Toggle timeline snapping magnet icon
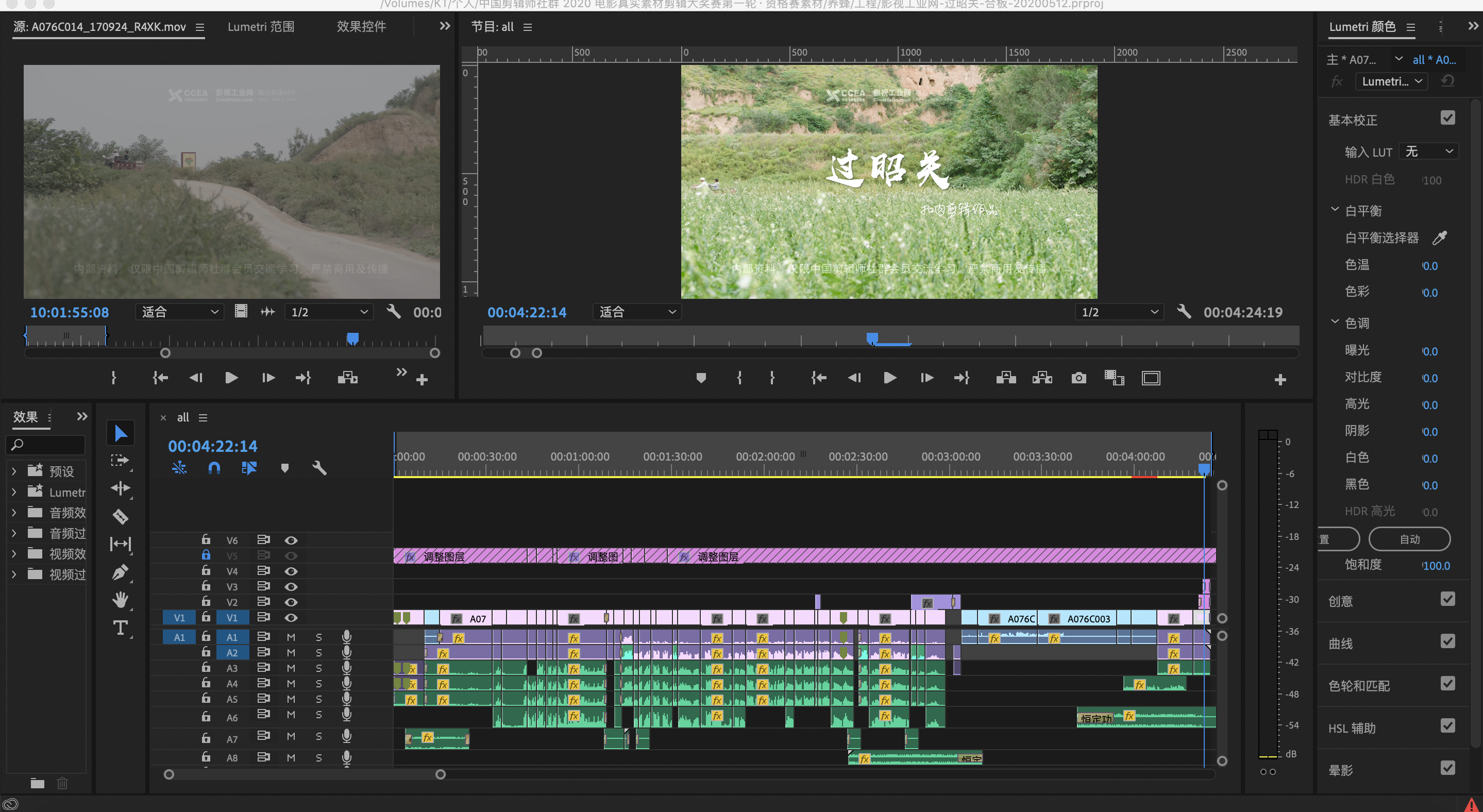This screenshot has height=812, width=1483. 214,468
